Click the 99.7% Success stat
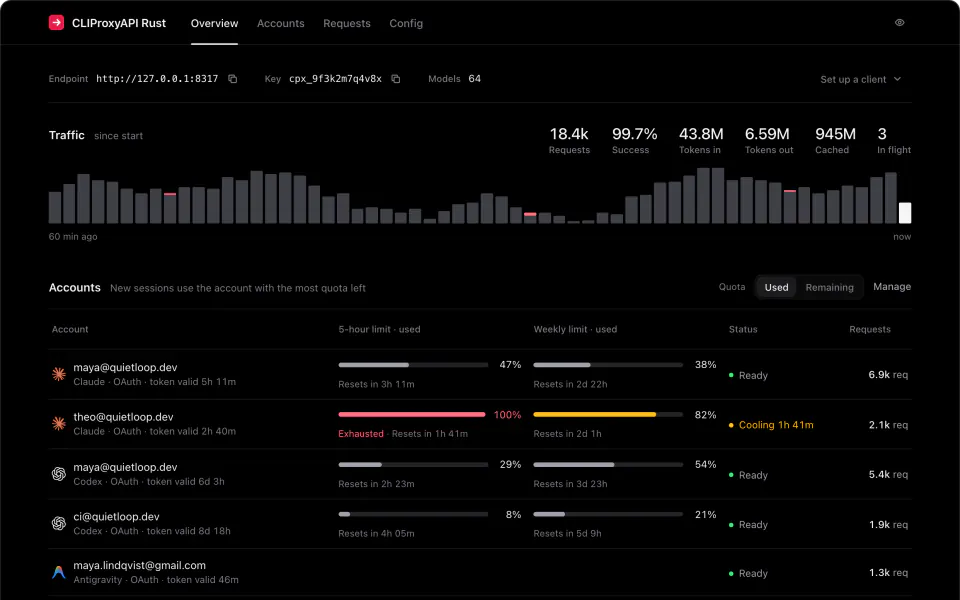 634,140
